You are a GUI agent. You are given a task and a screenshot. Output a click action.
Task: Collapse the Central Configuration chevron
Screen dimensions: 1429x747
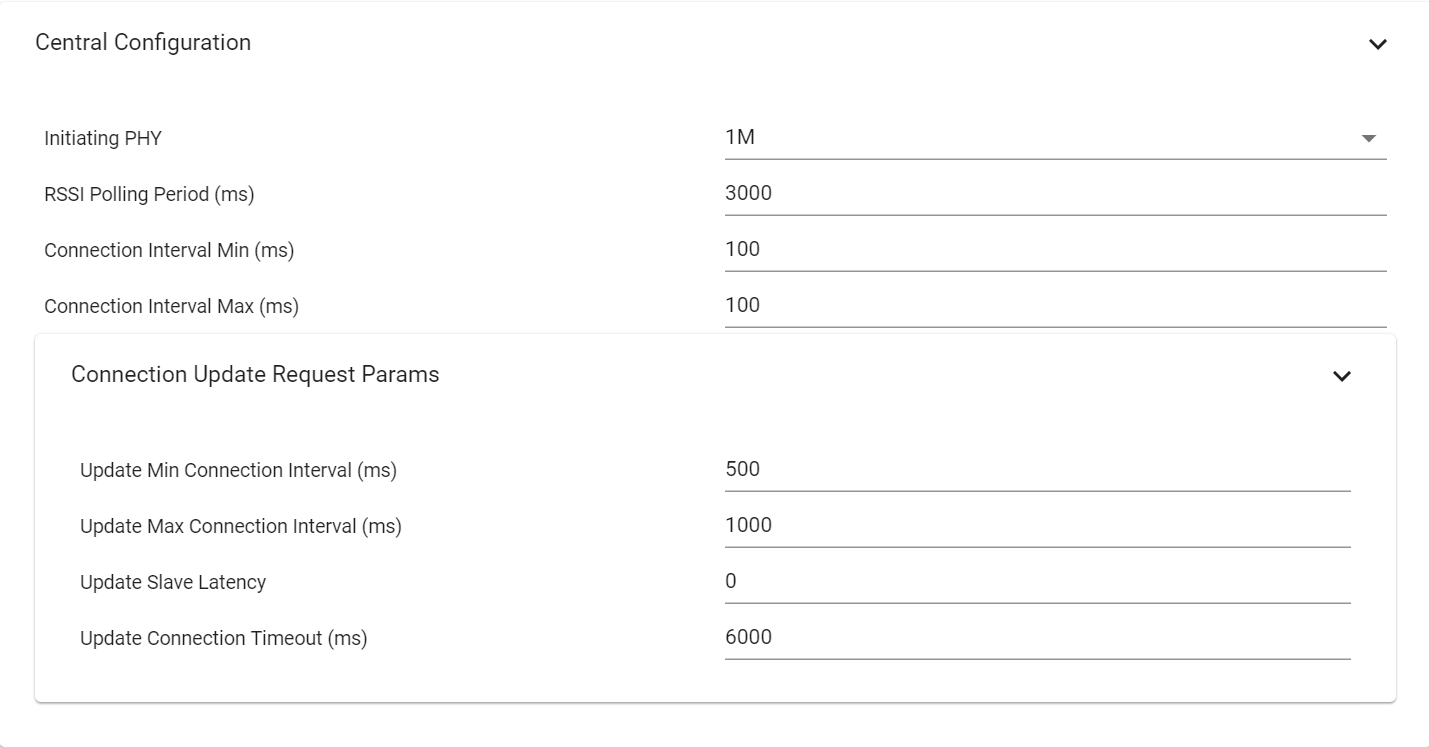coord(1378,44)
